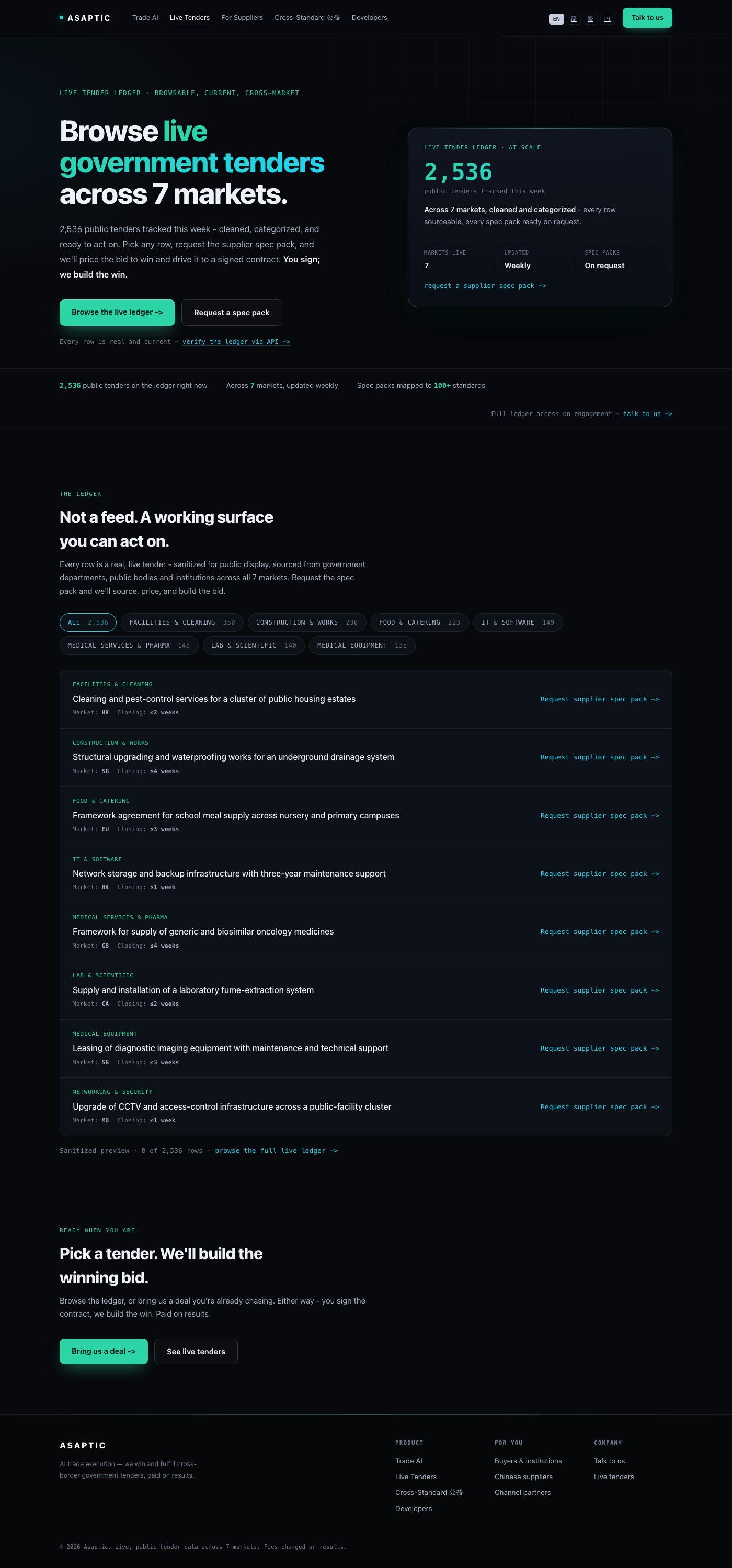Switch language to Simplified Chinese 简
Viewport: 732px width, 1568px height.
(x=573, y=19)
